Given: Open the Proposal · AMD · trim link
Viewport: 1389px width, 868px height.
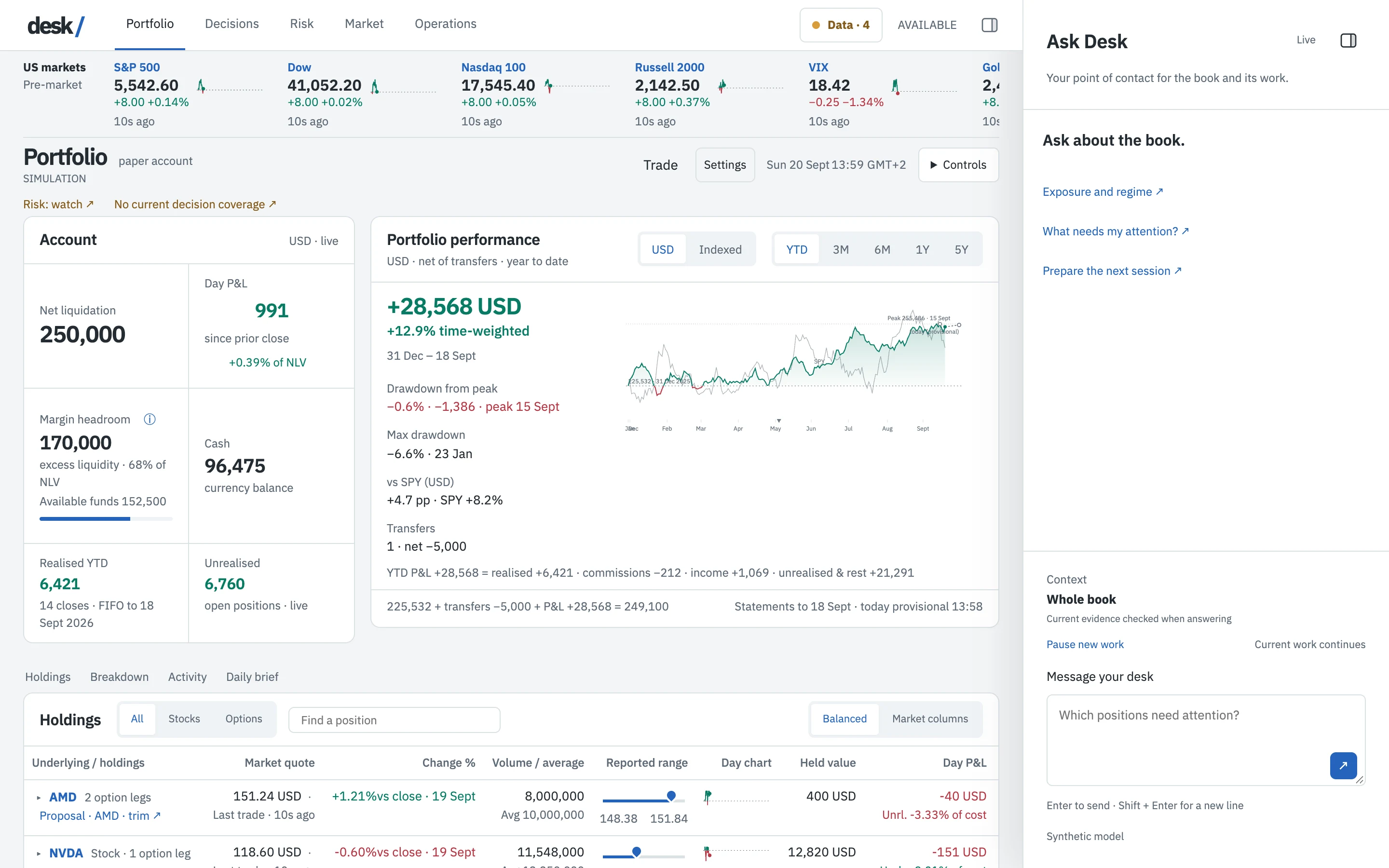Looking at the screenshot, I should point(100,815).
